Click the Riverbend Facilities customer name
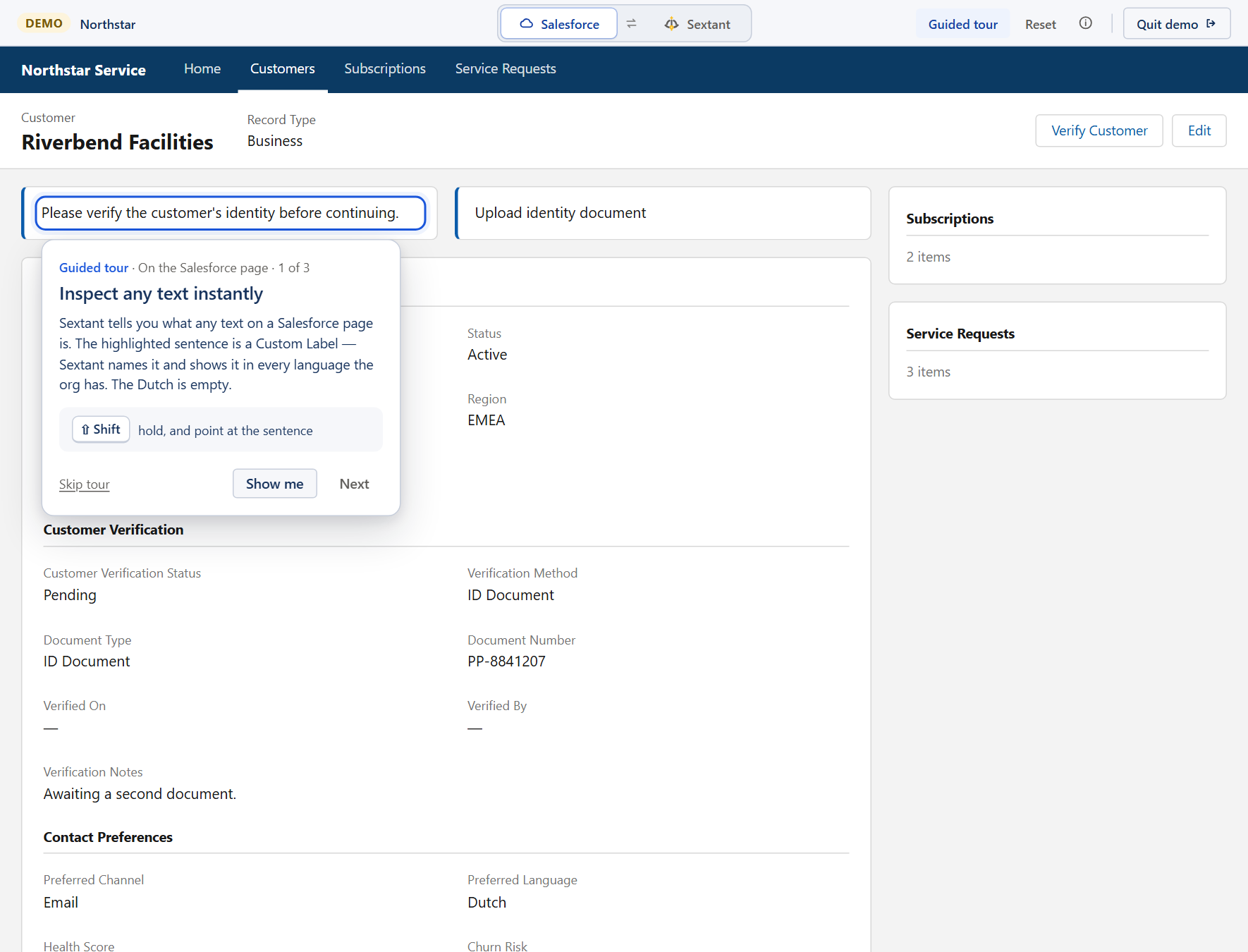The width and height of the screenshot is (1248, 952). pyautogui.click(x=117, y=142)
